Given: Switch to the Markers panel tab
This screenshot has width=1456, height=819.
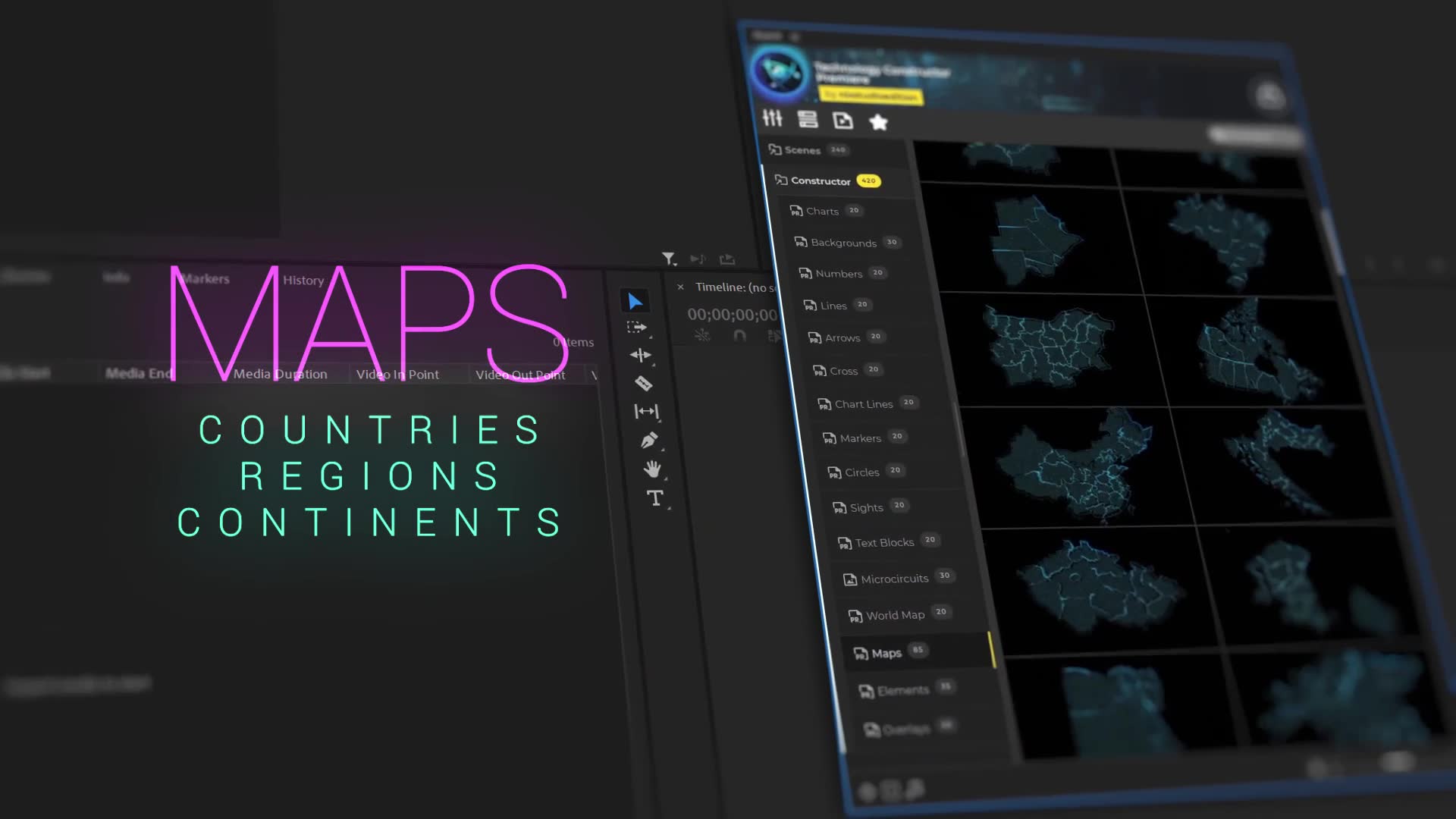Looking at the screenshot, I should 205,279.
